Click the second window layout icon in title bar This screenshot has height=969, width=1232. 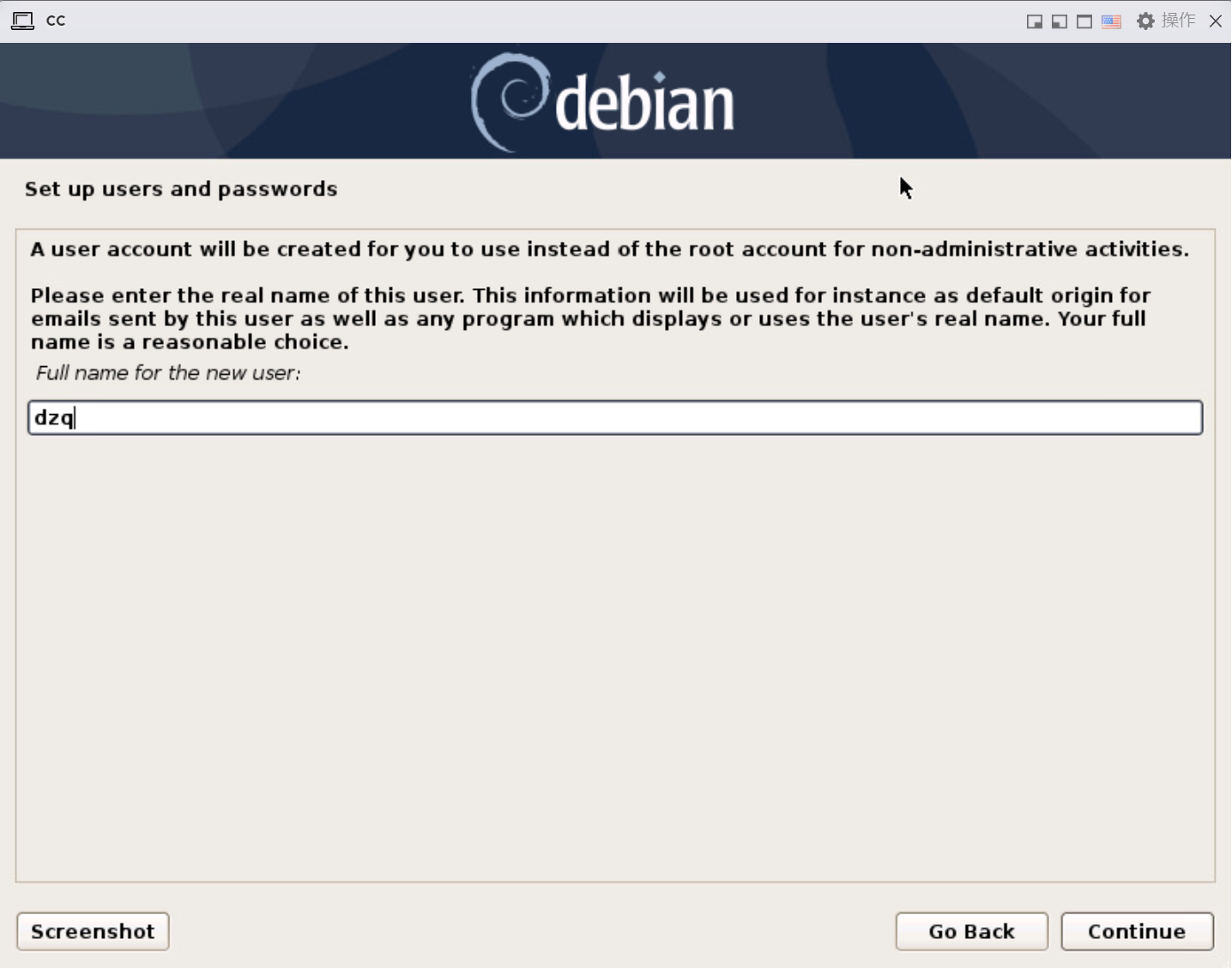point(1060,21)
